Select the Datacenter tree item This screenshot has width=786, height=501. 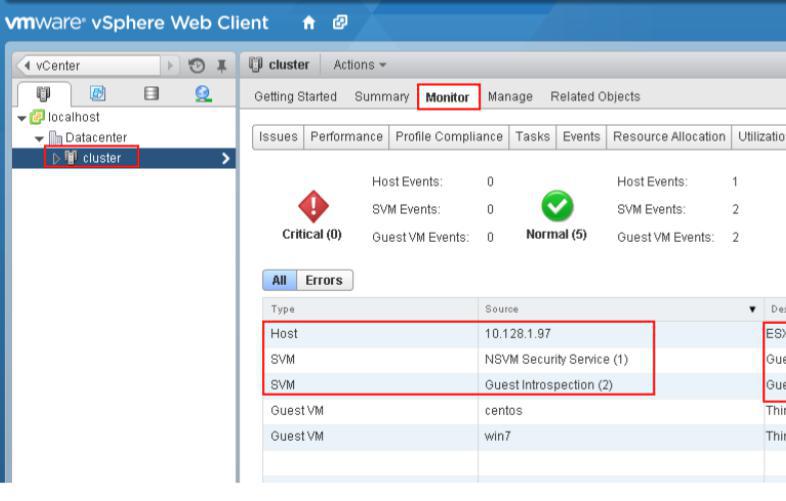(x=96, y=137)
